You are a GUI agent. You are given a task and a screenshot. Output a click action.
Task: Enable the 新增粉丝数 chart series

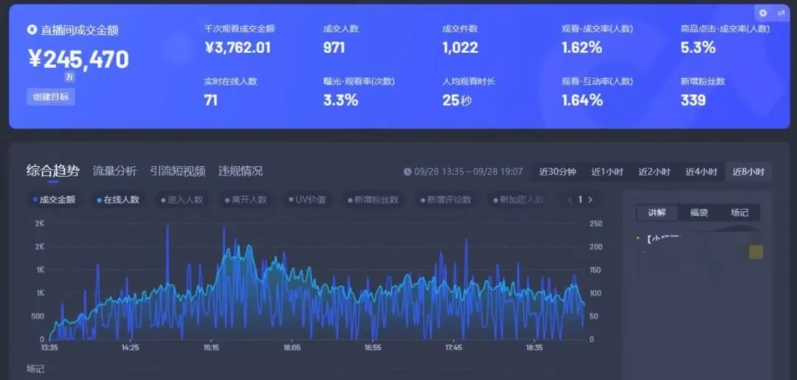[373, 200]
